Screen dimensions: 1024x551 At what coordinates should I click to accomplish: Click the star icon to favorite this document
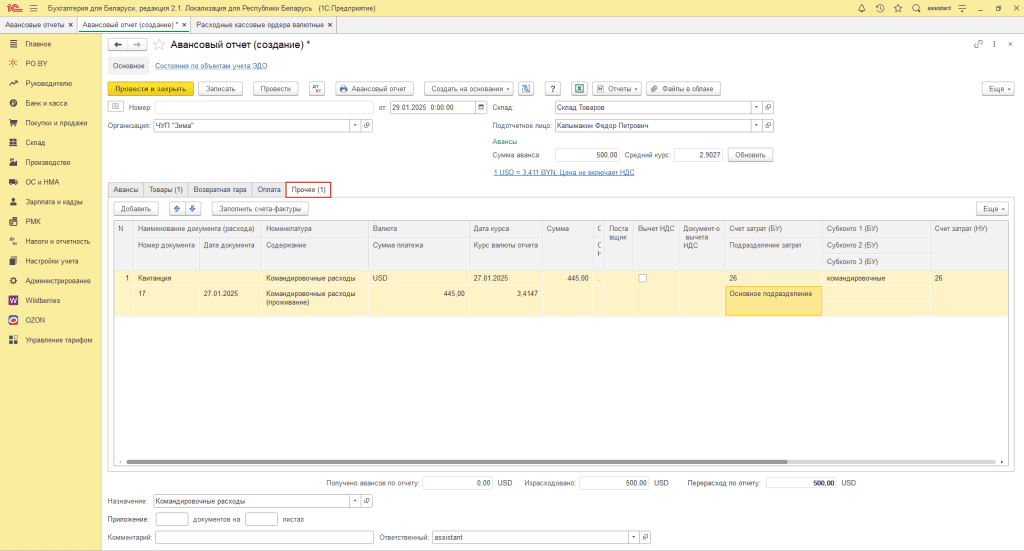pyautogui.click(x=158, y=45)
